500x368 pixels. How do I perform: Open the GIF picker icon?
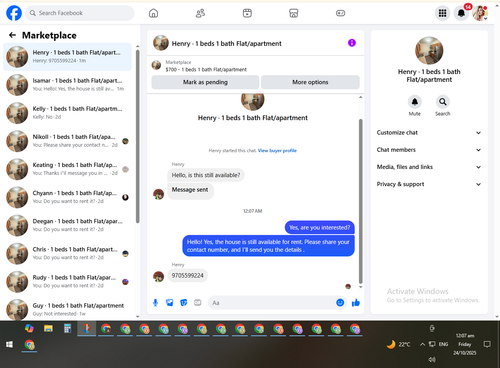[x=198, y=303]
